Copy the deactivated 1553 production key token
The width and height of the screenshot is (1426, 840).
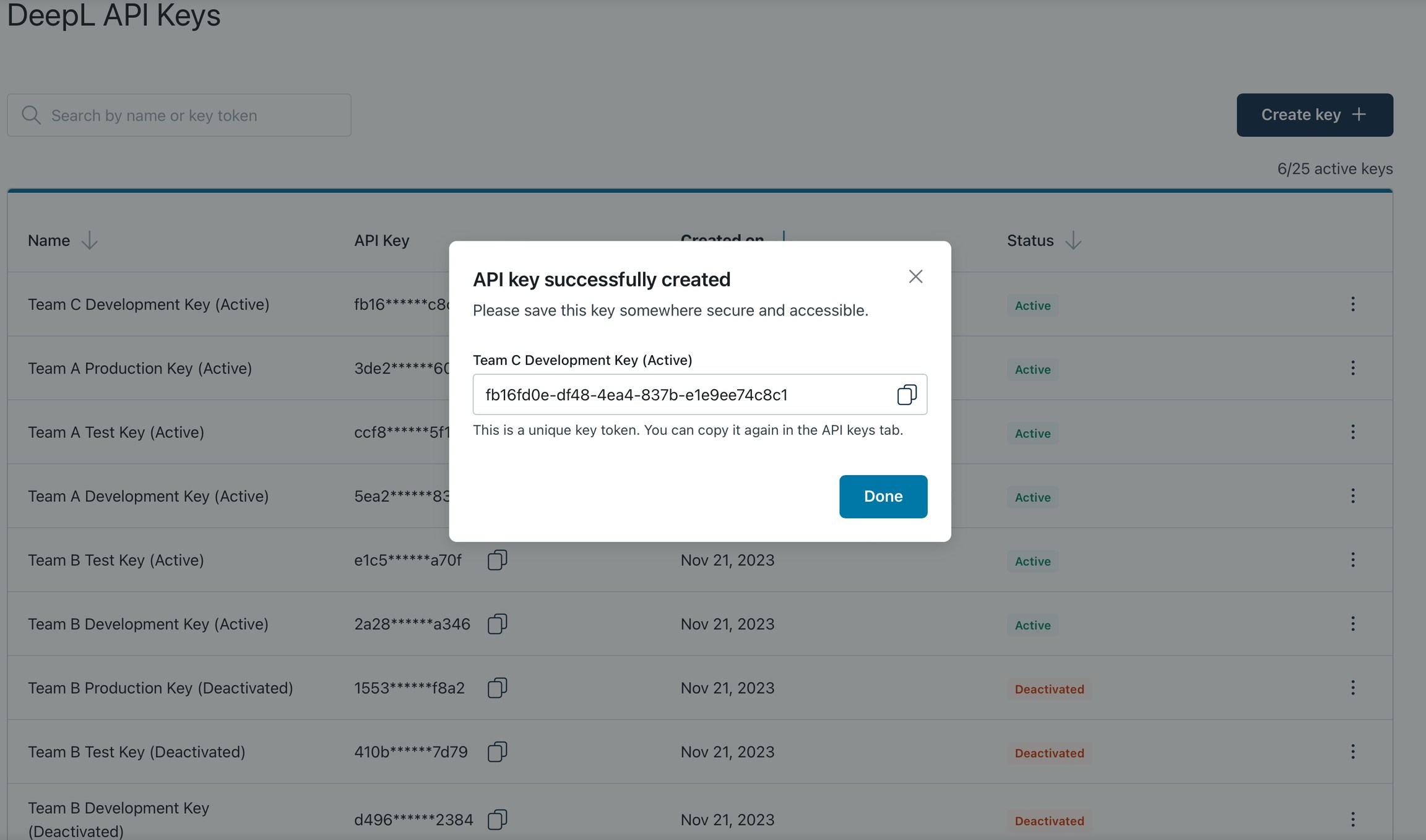pyautogui.click(x=497, y=688)
